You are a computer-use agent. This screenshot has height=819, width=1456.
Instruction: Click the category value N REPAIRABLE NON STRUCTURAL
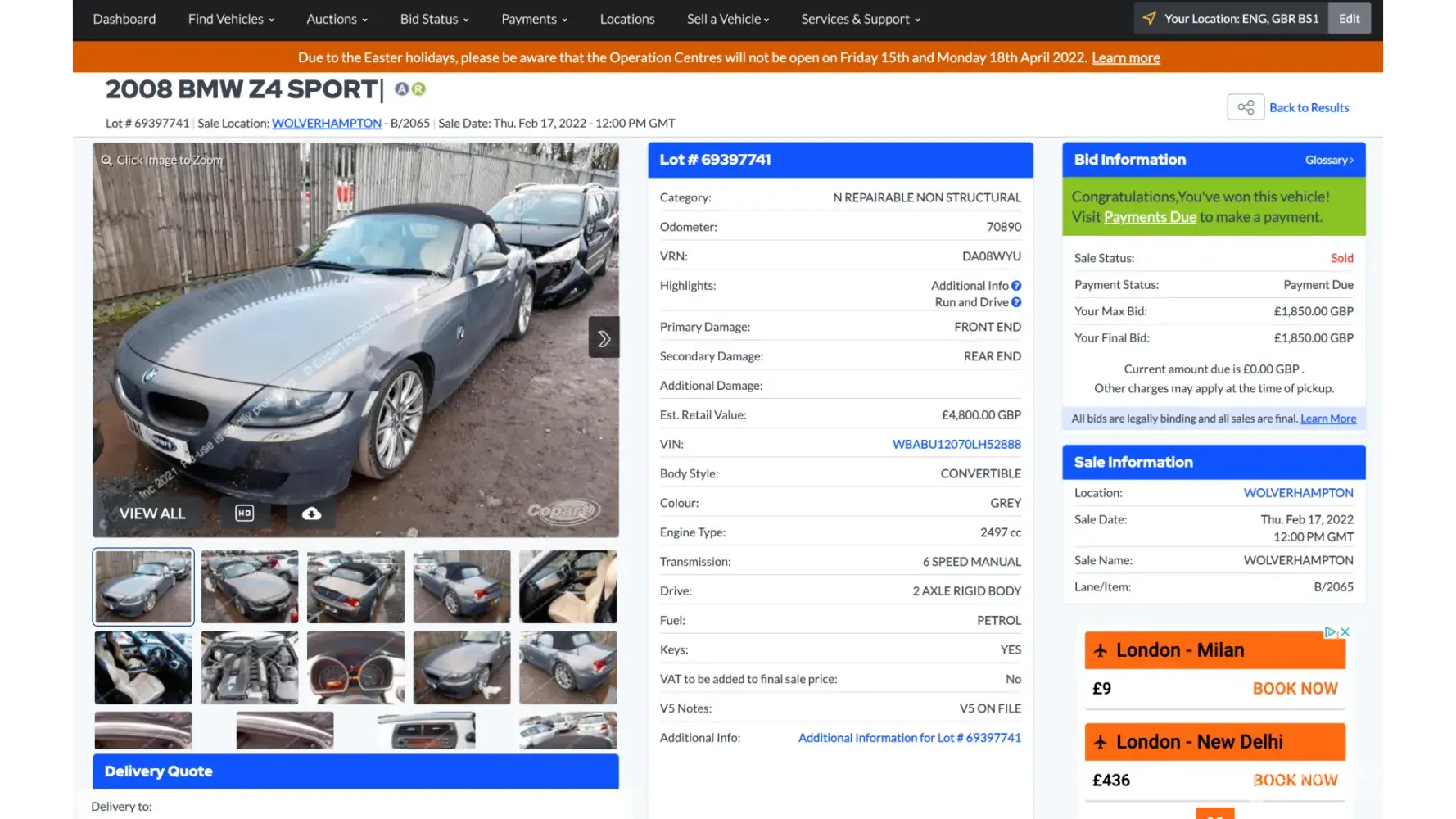[927, 197]
